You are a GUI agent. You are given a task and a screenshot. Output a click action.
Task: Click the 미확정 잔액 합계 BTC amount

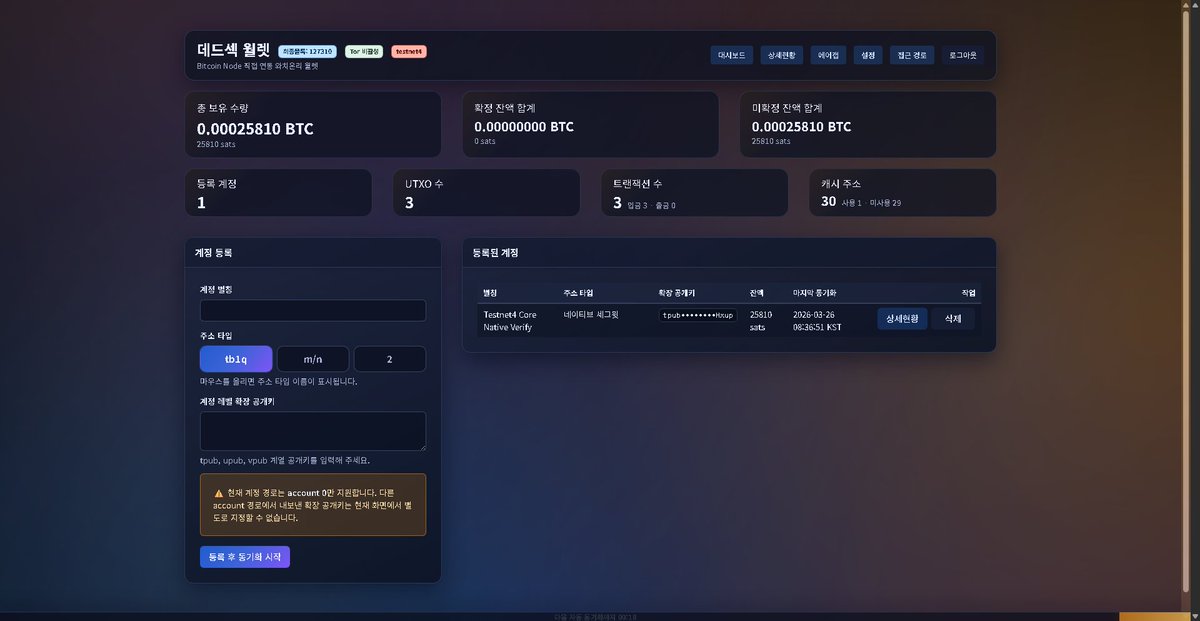(801, 127)
